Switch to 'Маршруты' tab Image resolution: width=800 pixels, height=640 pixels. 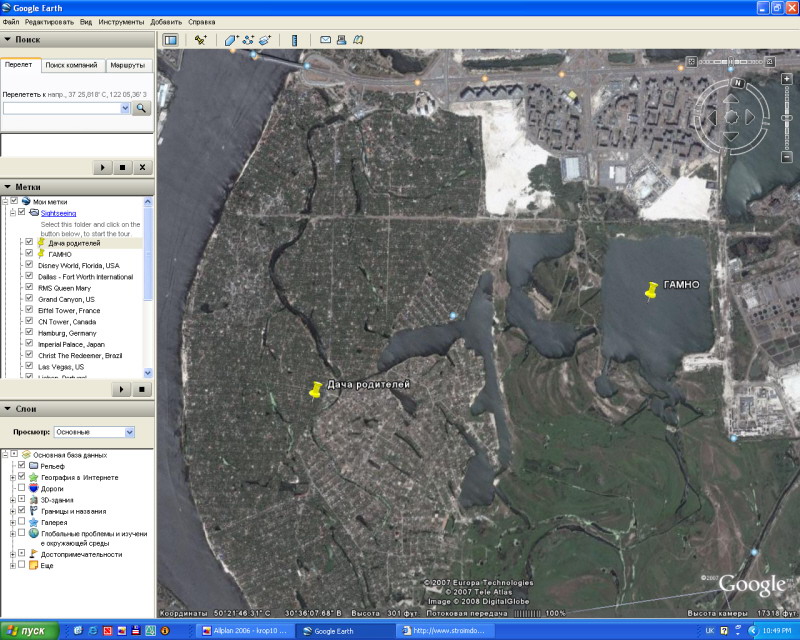[128, 65]
